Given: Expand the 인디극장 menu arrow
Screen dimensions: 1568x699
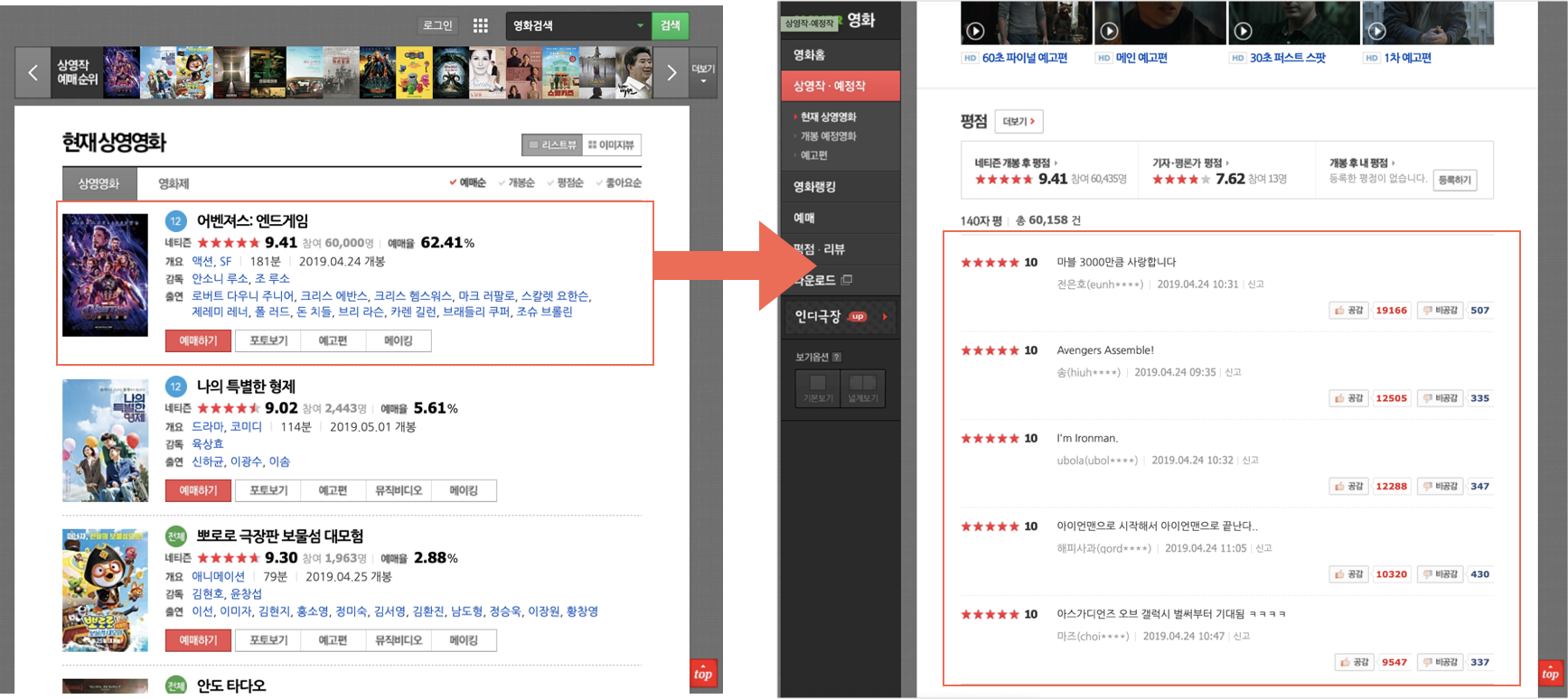Looking at the screenshot, I should point(884,316).
